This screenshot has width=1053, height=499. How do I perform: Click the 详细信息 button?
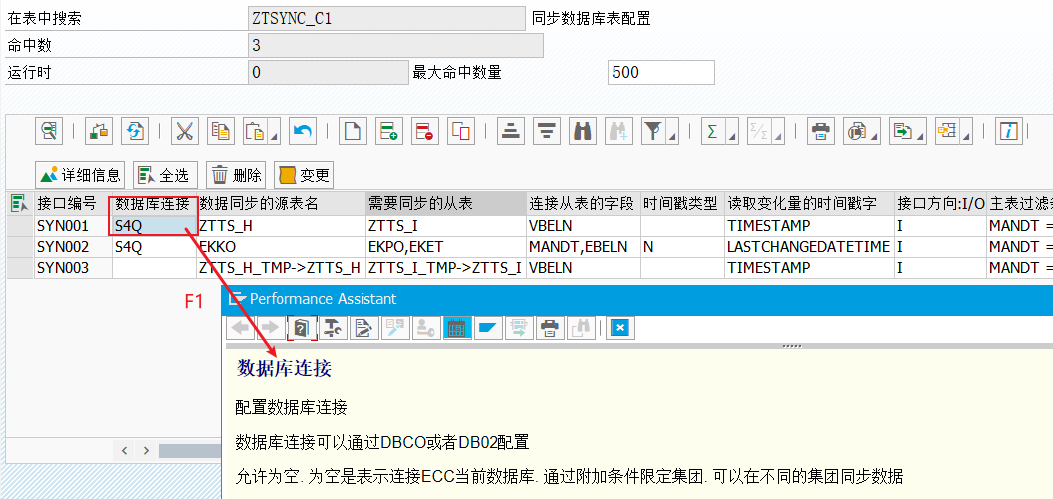[81, 175]
